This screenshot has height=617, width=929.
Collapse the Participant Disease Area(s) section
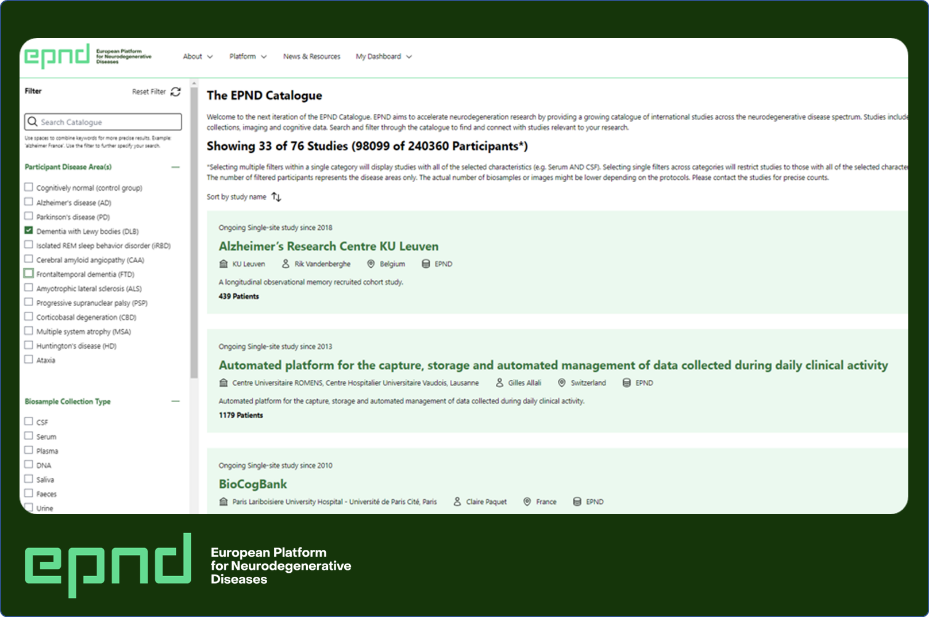coord(176,167)
